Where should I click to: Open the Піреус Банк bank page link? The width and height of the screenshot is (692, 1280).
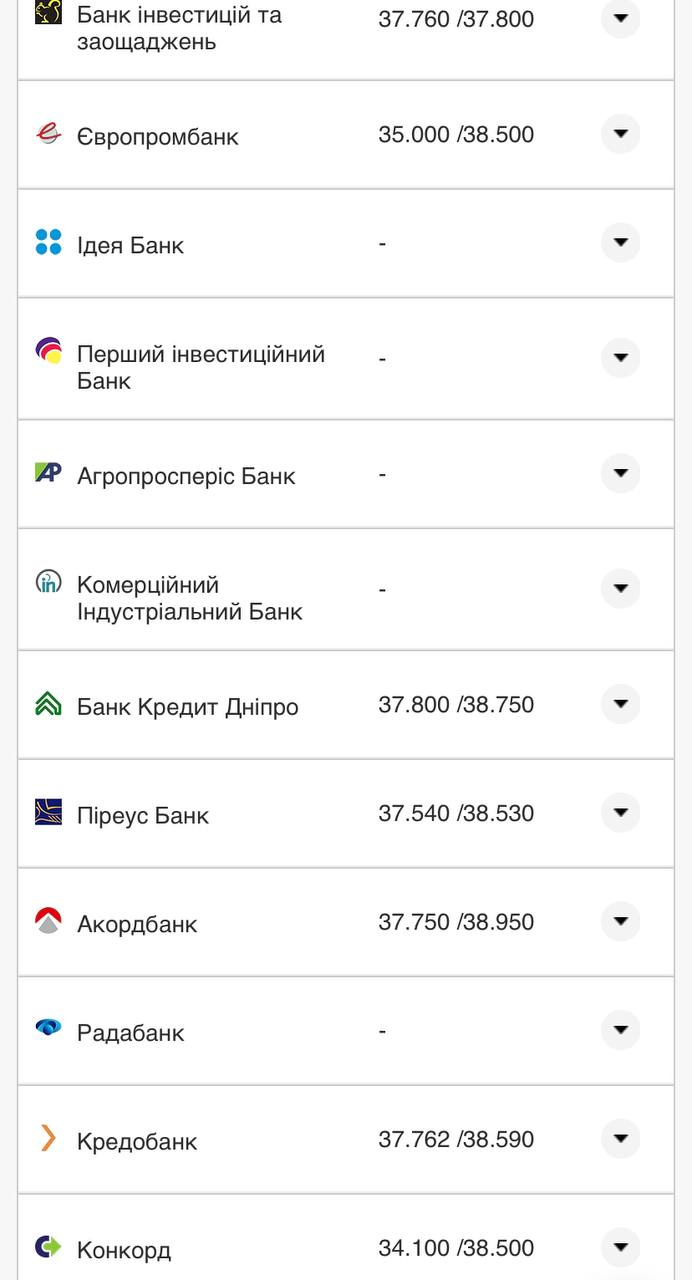143,814
